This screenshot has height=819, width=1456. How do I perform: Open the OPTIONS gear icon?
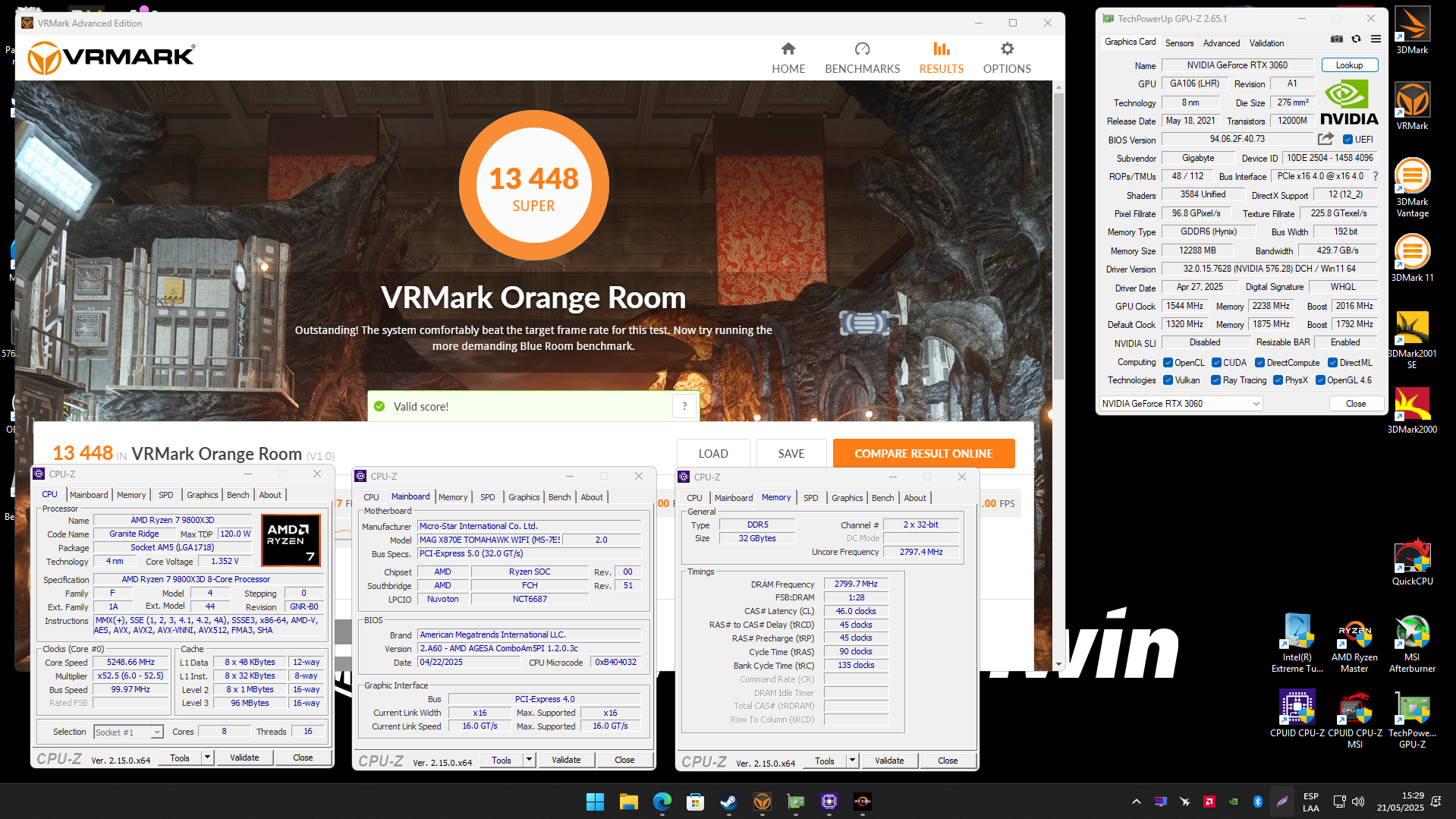[x=1007, y=49]
